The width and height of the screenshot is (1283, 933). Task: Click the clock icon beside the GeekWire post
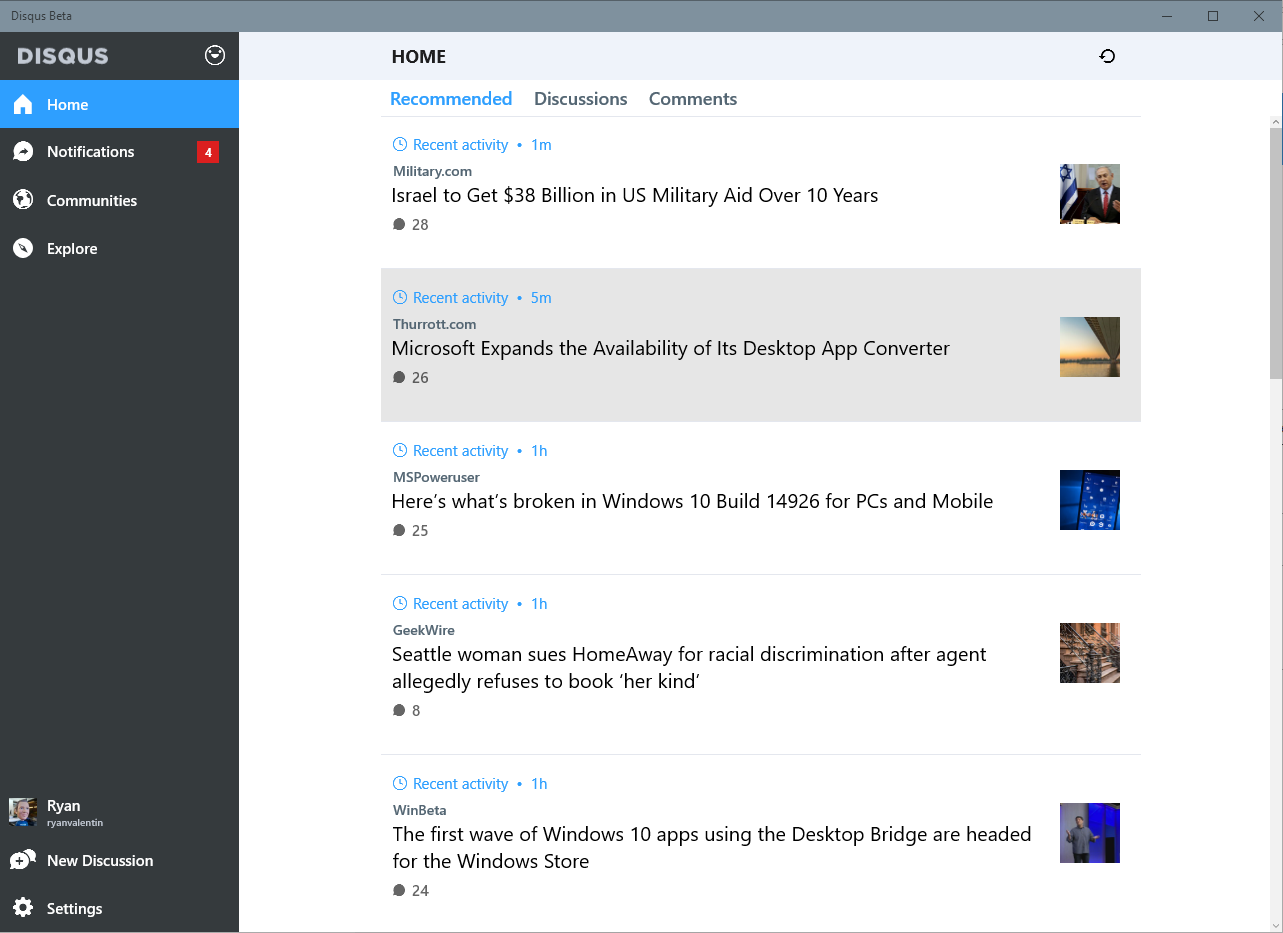(400, 603)
